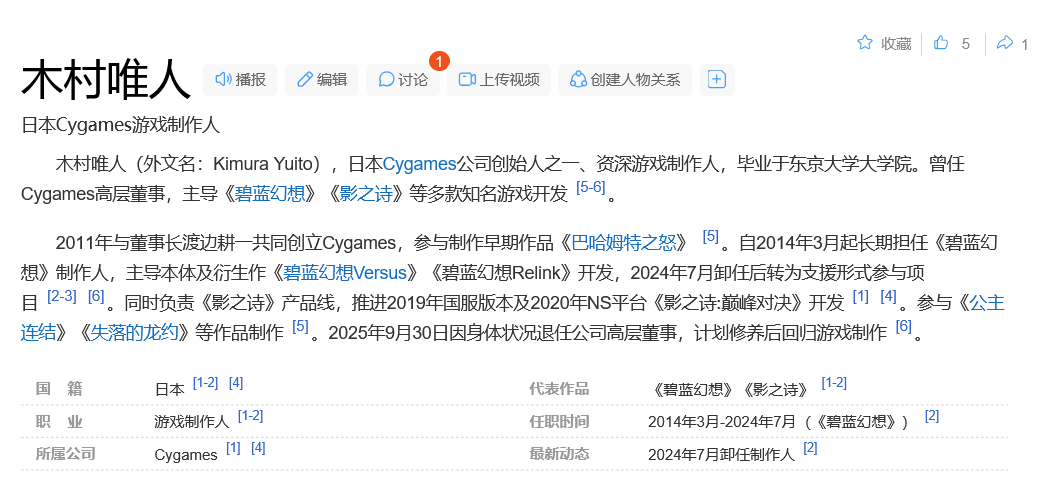The height and width of the screenshot is (491, 1043).
Task: Click the 代表作品 field label
Action: pyautogui.click(x=559, y=389)
